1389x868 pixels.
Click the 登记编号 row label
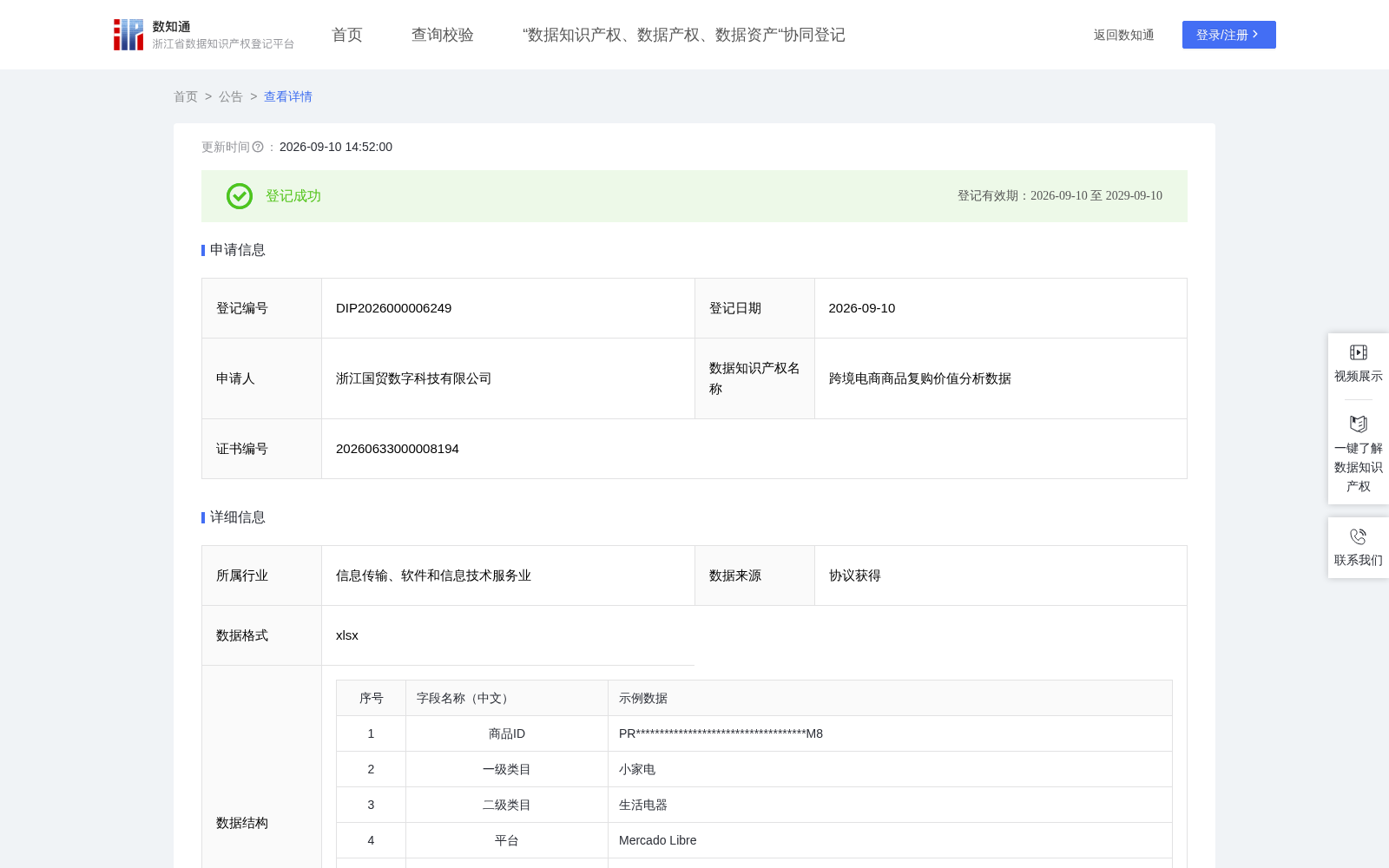(242, 308)
